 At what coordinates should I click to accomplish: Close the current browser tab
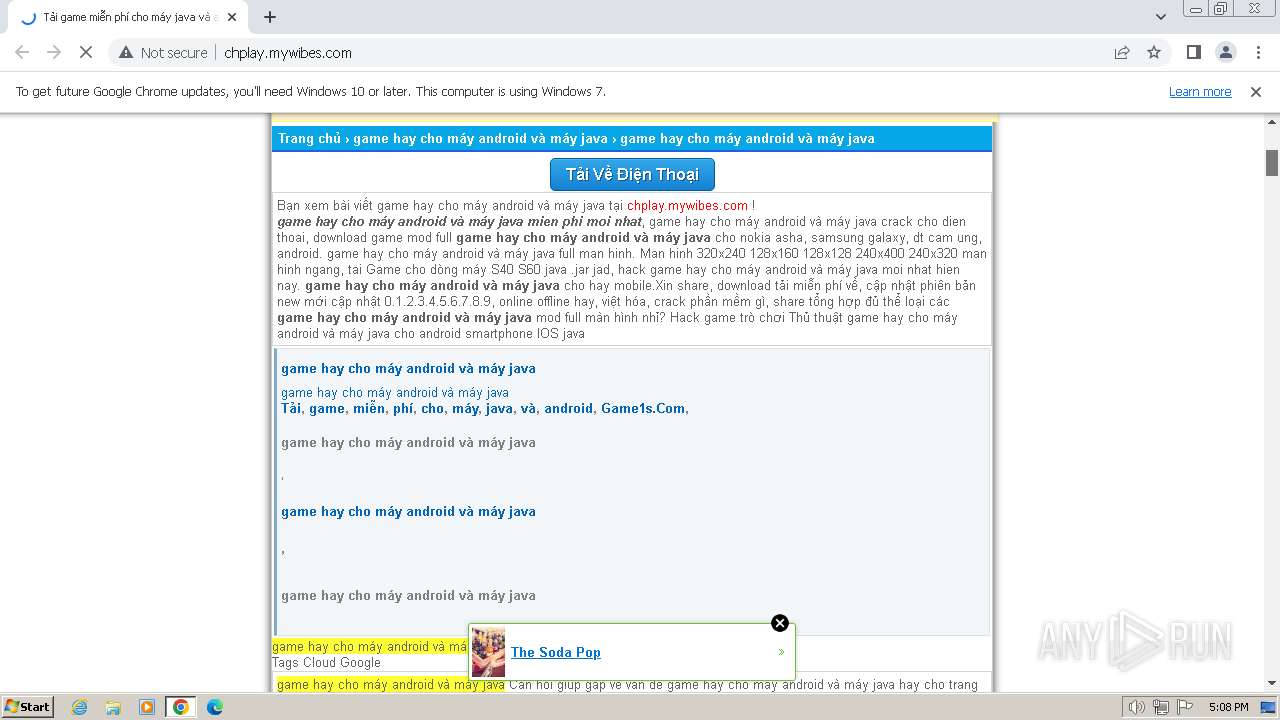tap(232, 17)
